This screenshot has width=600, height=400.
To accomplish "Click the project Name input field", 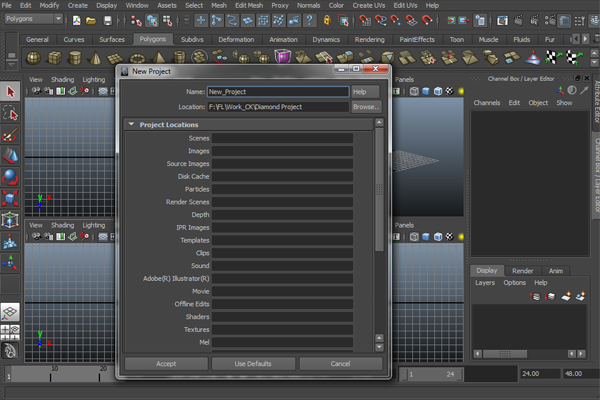I will (x=278, y=91).
